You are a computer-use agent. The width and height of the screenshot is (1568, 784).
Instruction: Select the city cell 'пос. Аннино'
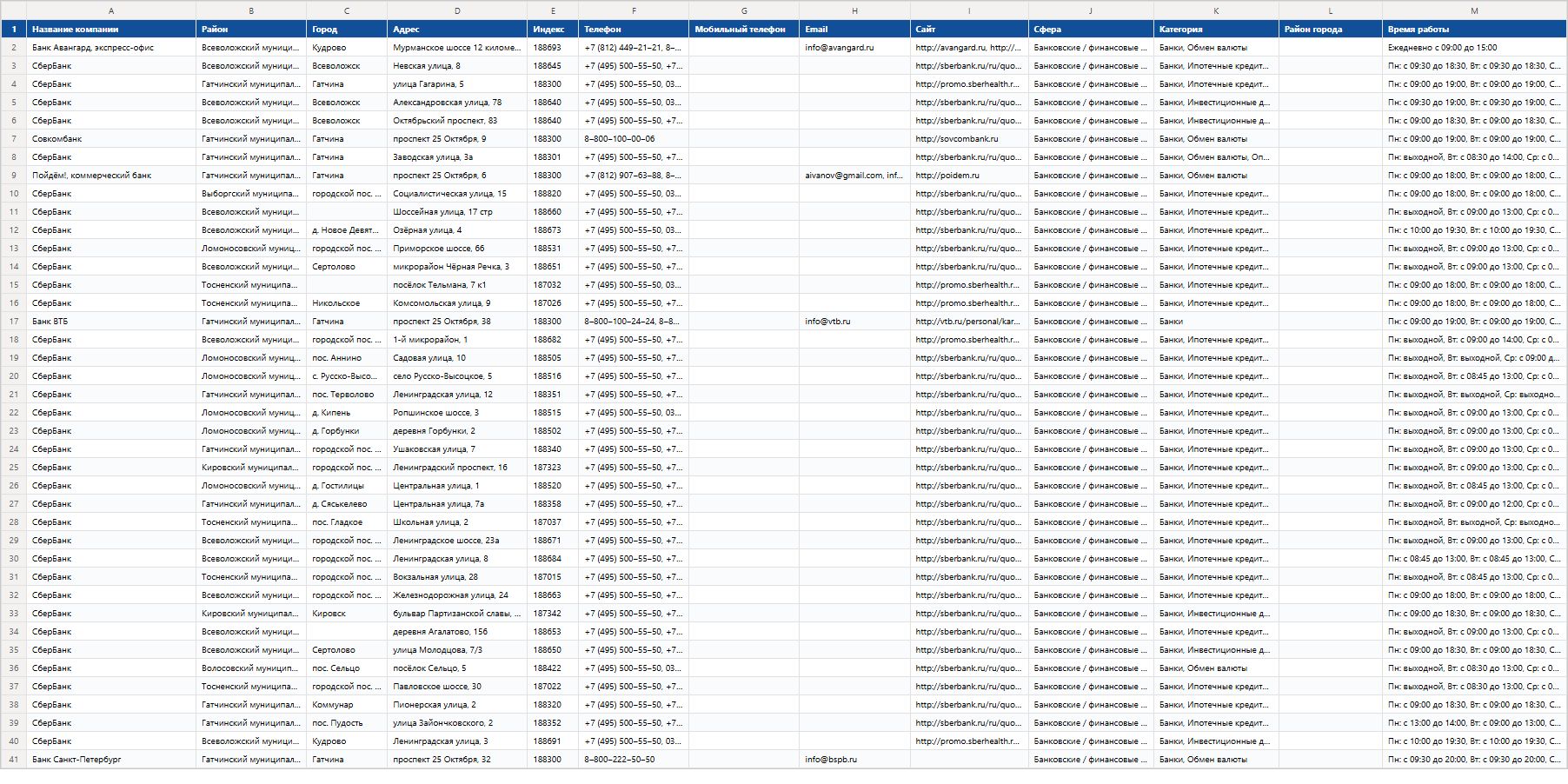[347, 358]
